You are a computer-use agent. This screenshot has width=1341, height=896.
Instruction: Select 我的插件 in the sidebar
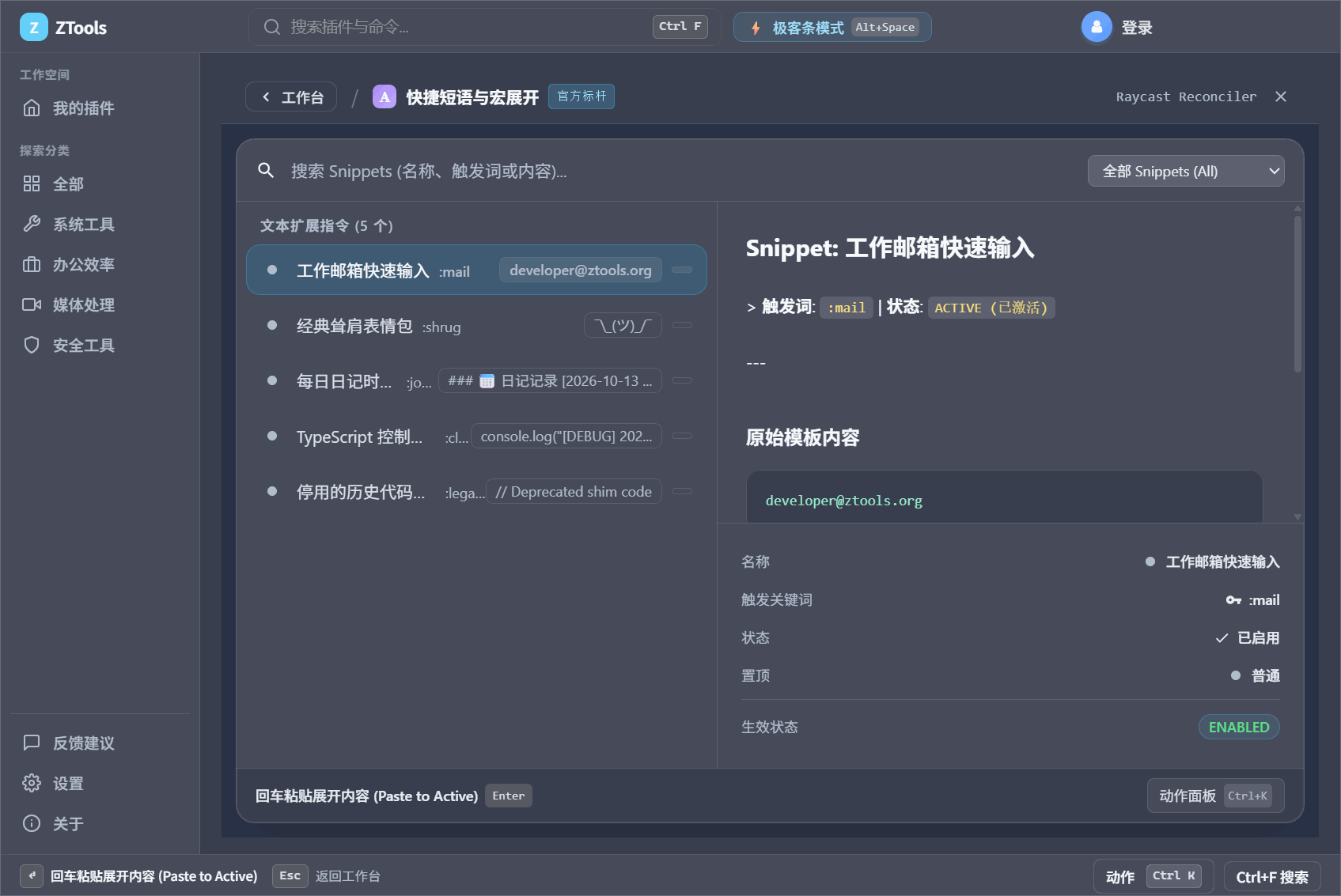(100, 108)
